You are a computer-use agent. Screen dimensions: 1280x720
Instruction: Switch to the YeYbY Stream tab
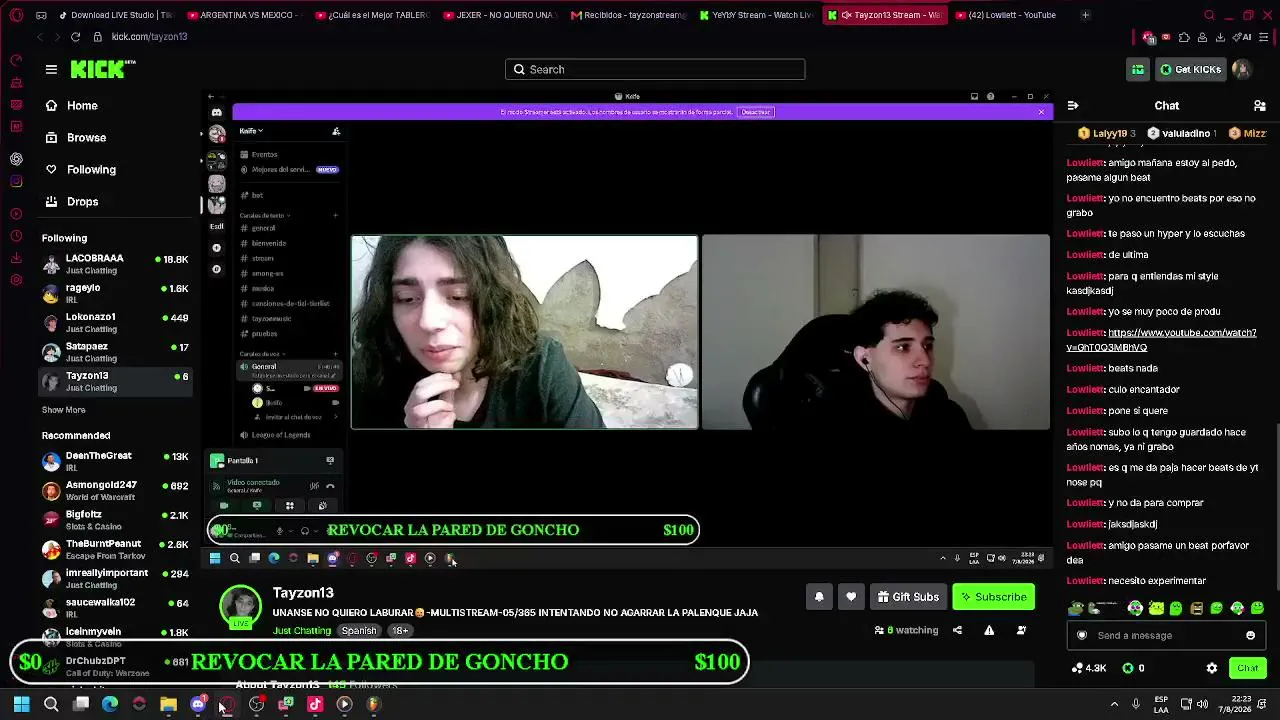coord(756,15)
